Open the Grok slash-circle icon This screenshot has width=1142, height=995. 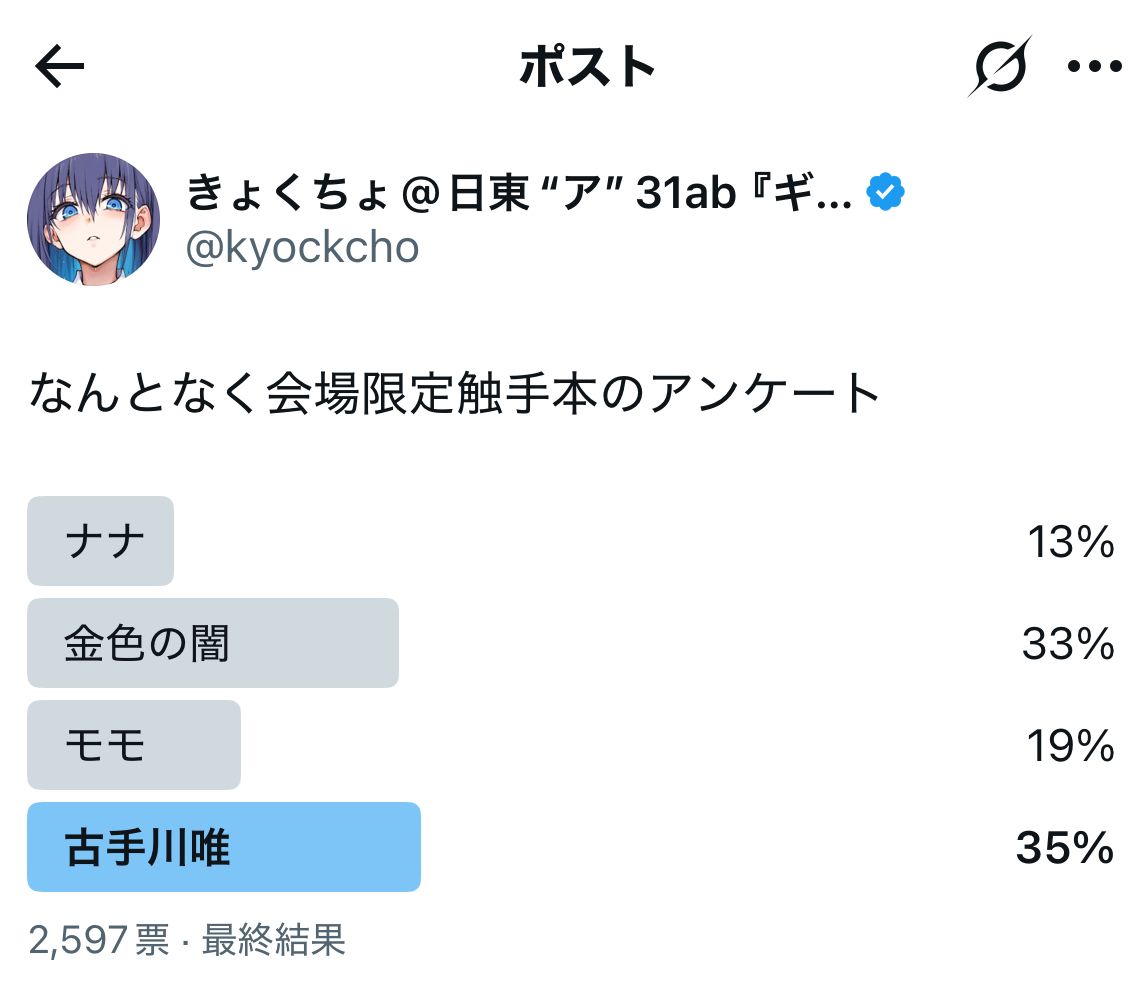point(1000,66)
